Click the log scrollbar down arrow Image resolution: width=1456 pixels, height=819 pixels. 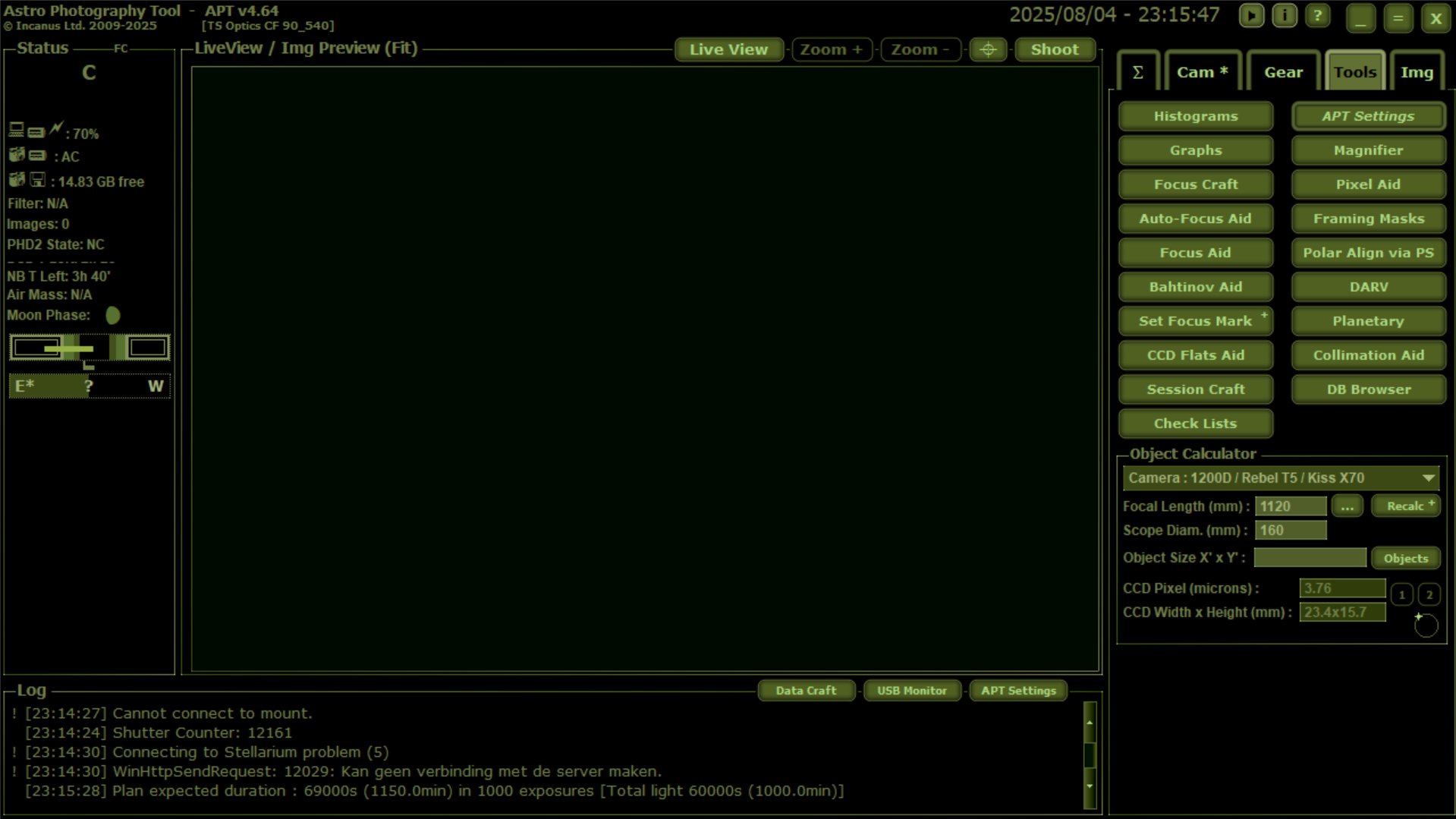(1090, 786)
